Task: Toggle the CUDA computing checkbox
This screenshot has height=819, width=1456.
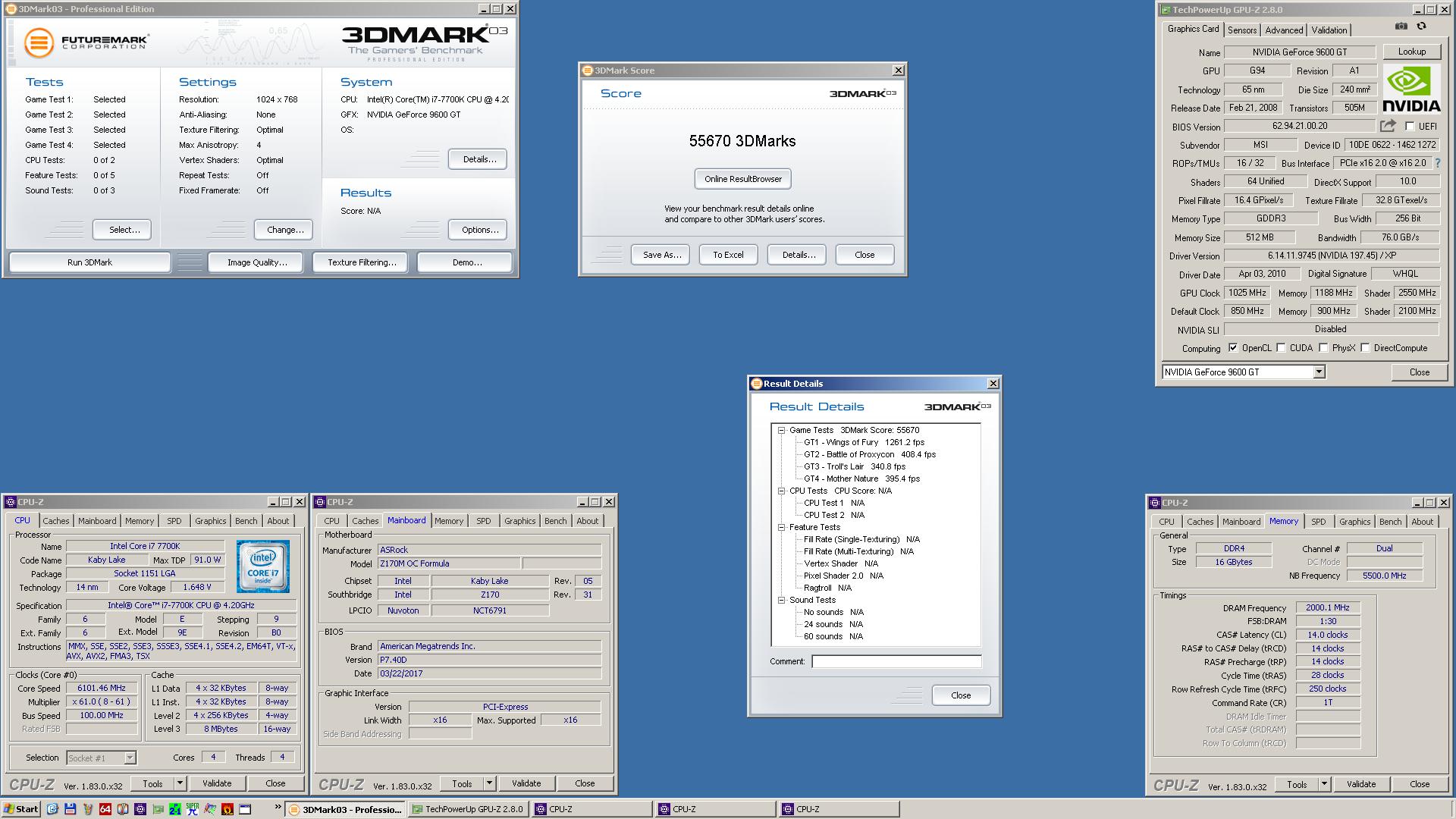Action: 1281,348
